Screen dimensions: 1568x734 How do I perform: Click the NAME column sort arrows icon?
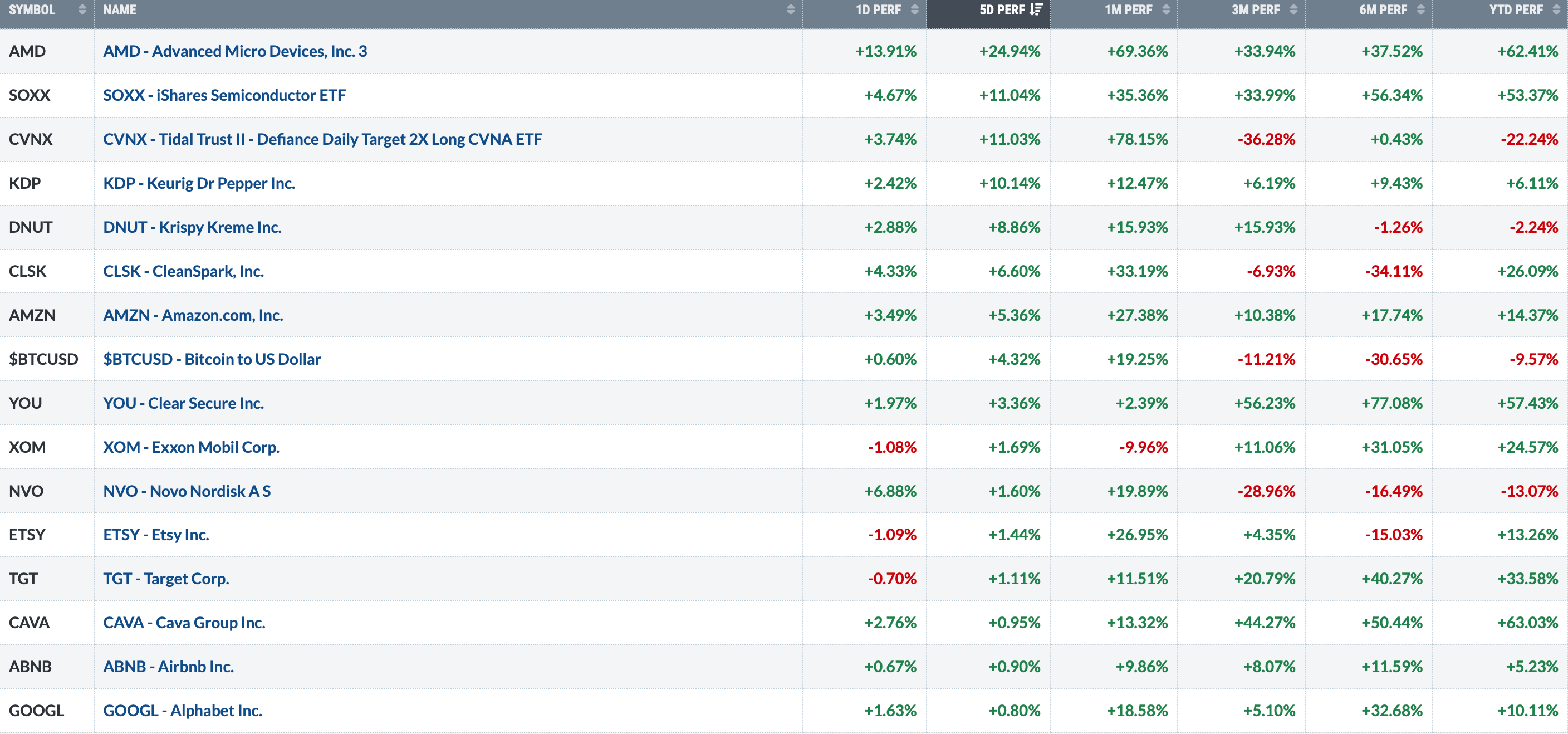pyautogui.click(x=790, y=9)
